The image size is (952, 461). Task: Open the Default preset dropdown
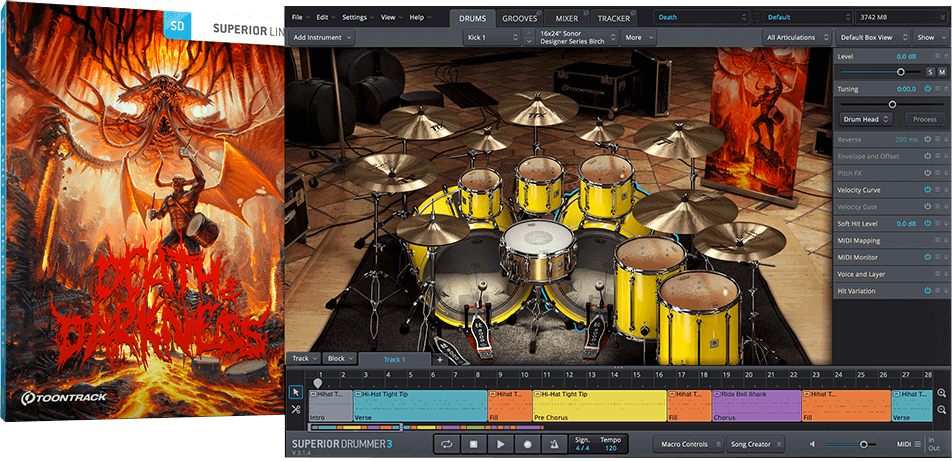pos(806,17)
